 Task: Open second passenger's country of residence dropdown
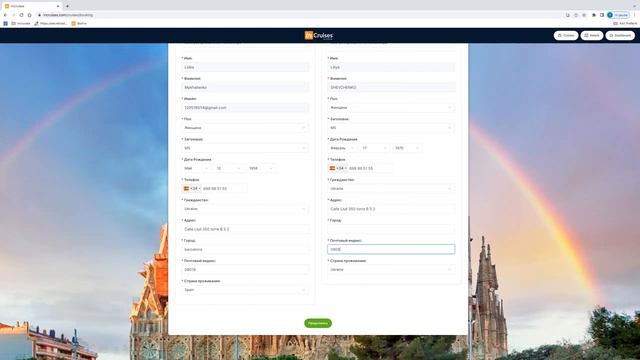coord(391,269)
